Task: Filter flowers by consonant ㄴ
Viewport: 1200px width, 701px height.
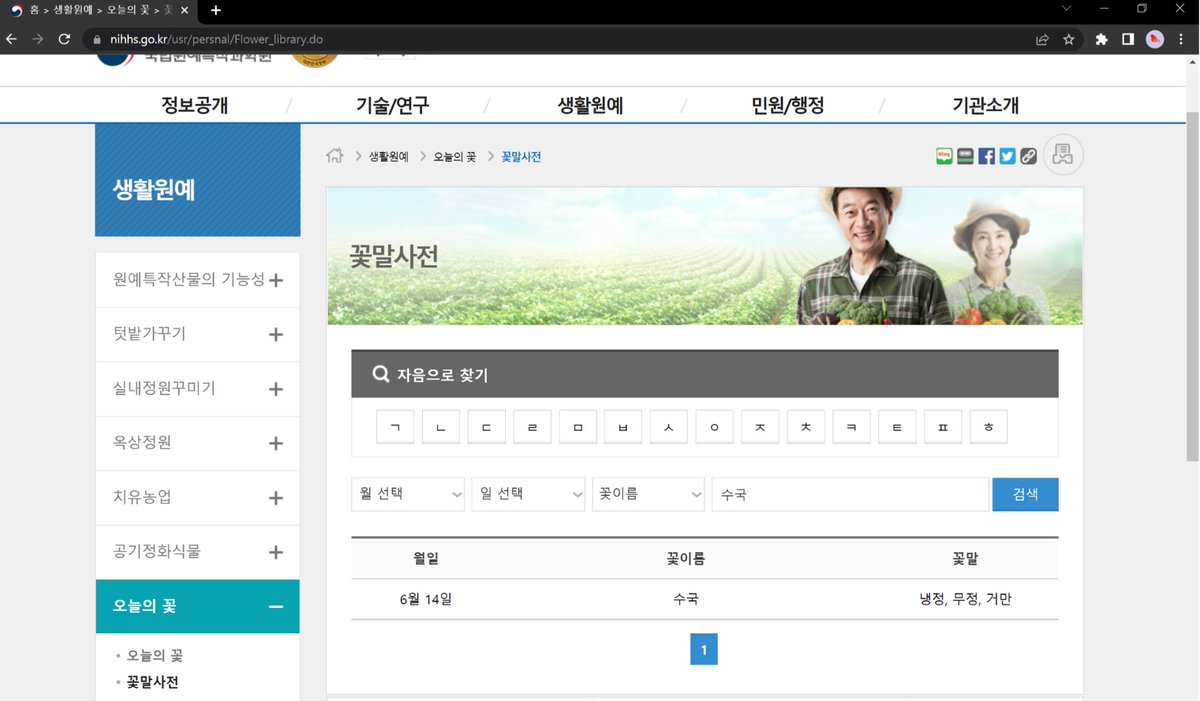Action: tap(441, 427)
